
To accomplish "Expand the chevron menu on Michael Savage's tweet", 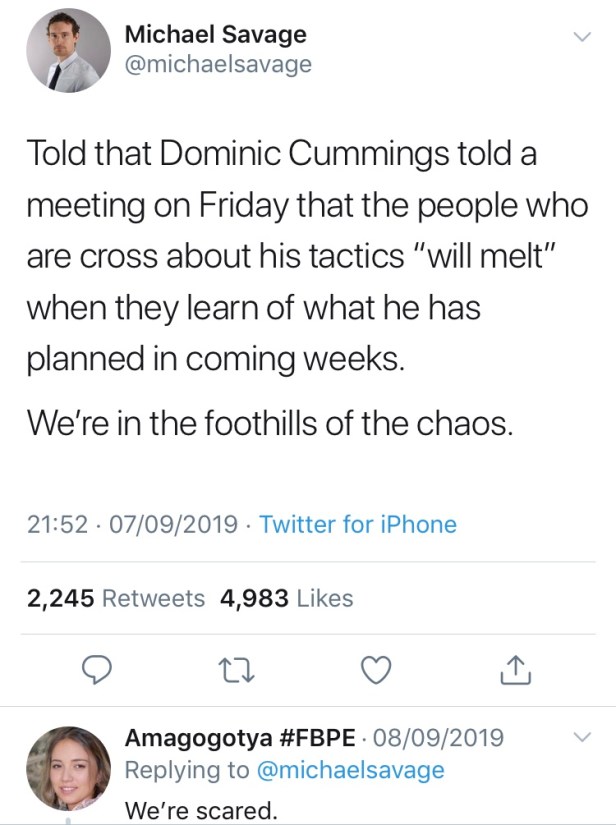I will pos(579,37).
